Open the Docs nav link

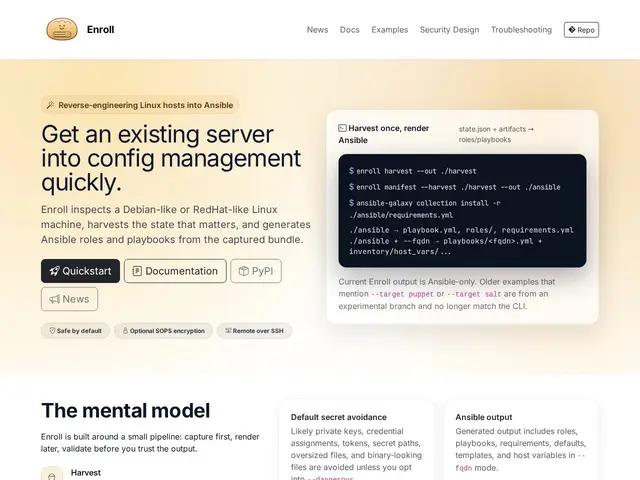click(x=349, y=30)
